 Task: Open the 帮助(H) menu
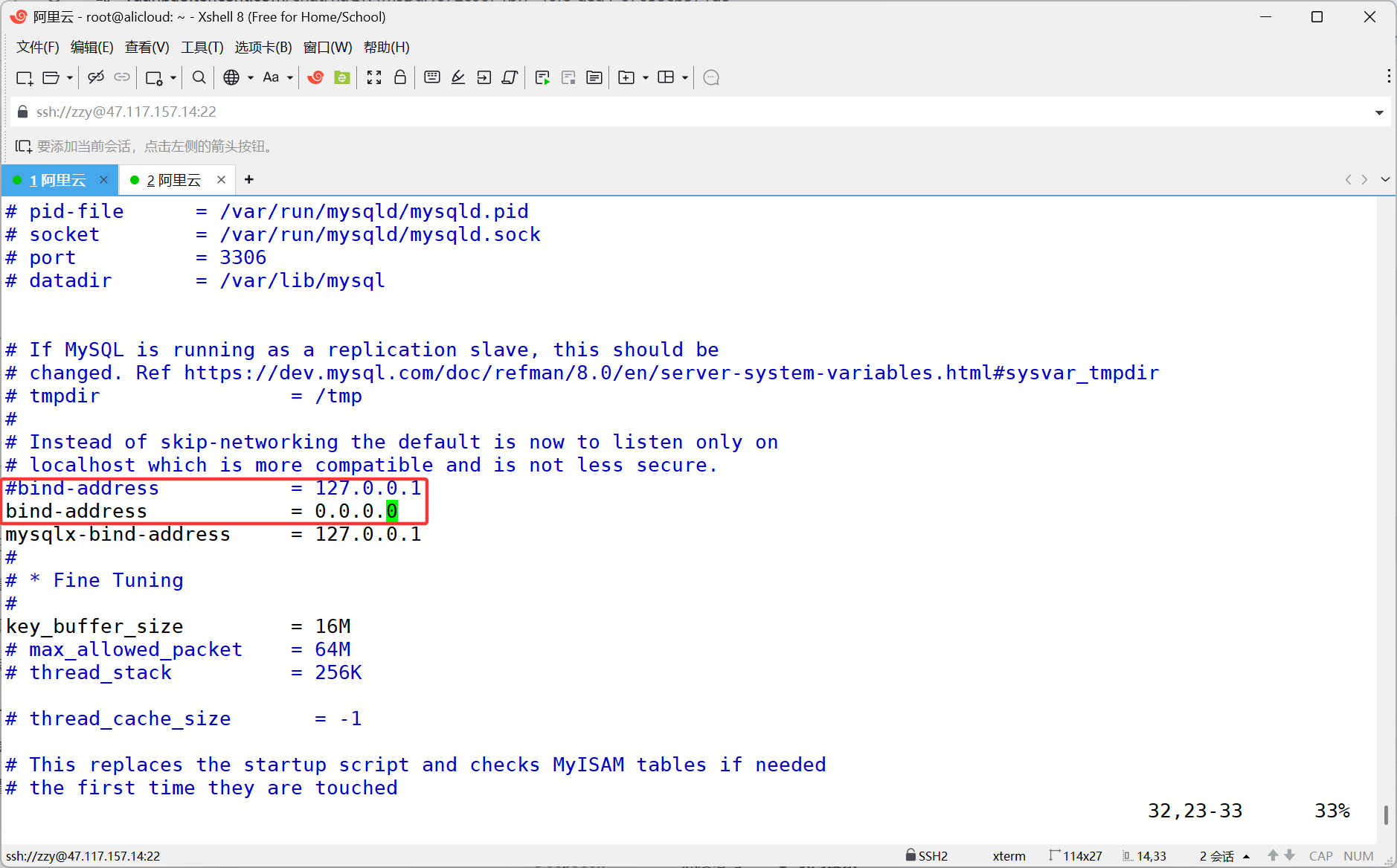click(x=386, y=47)
